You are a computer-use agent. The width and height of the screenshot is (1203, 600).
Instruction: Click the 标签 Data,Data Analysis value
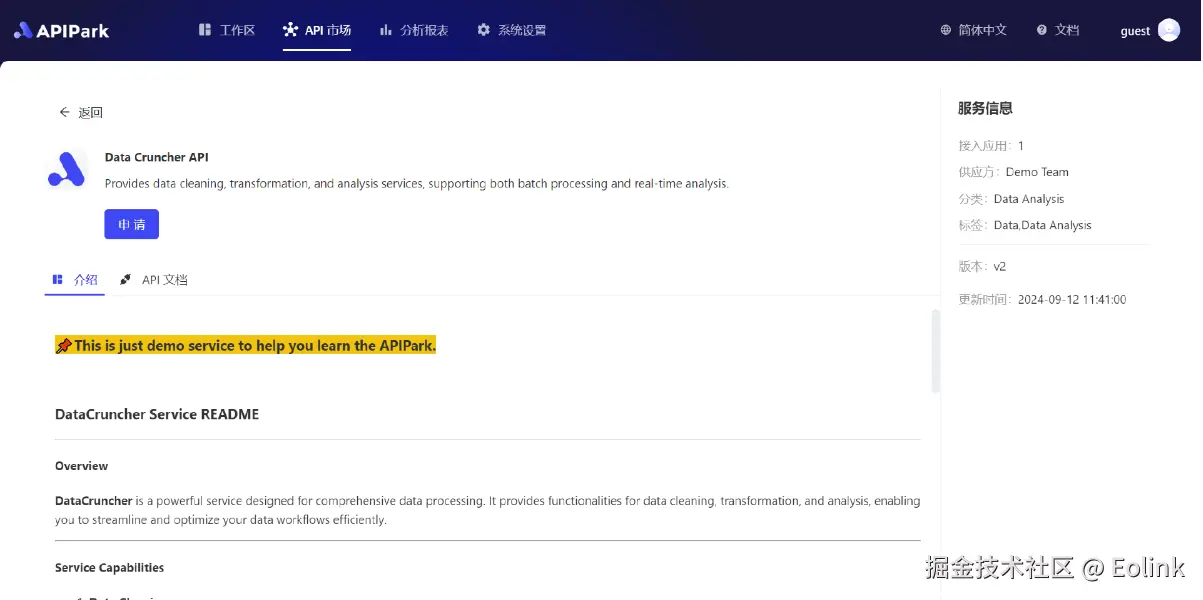point(1043,225)
